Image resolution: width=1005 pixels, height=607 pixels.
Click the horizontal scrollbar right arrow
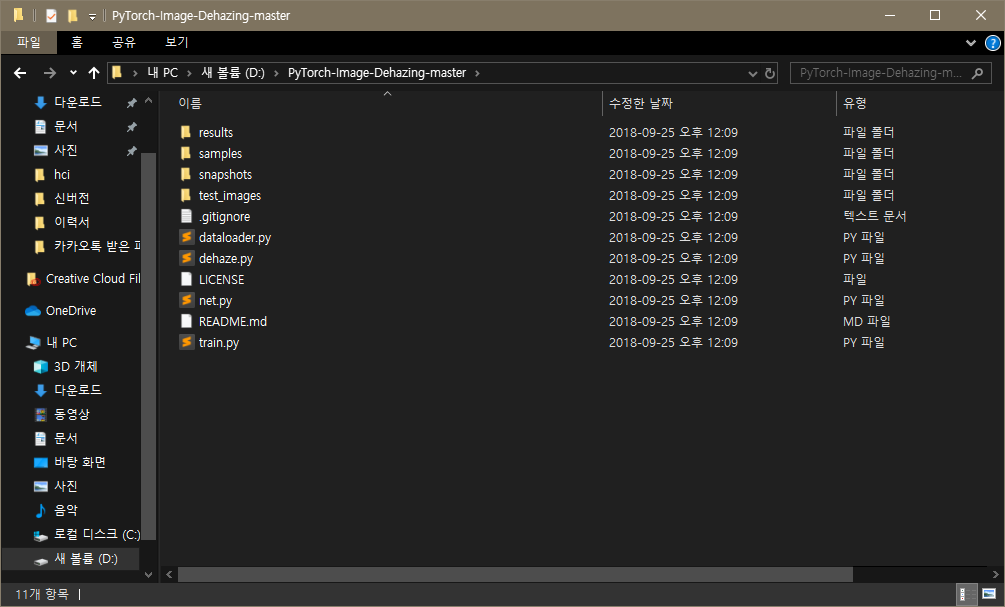click(995, 574)
